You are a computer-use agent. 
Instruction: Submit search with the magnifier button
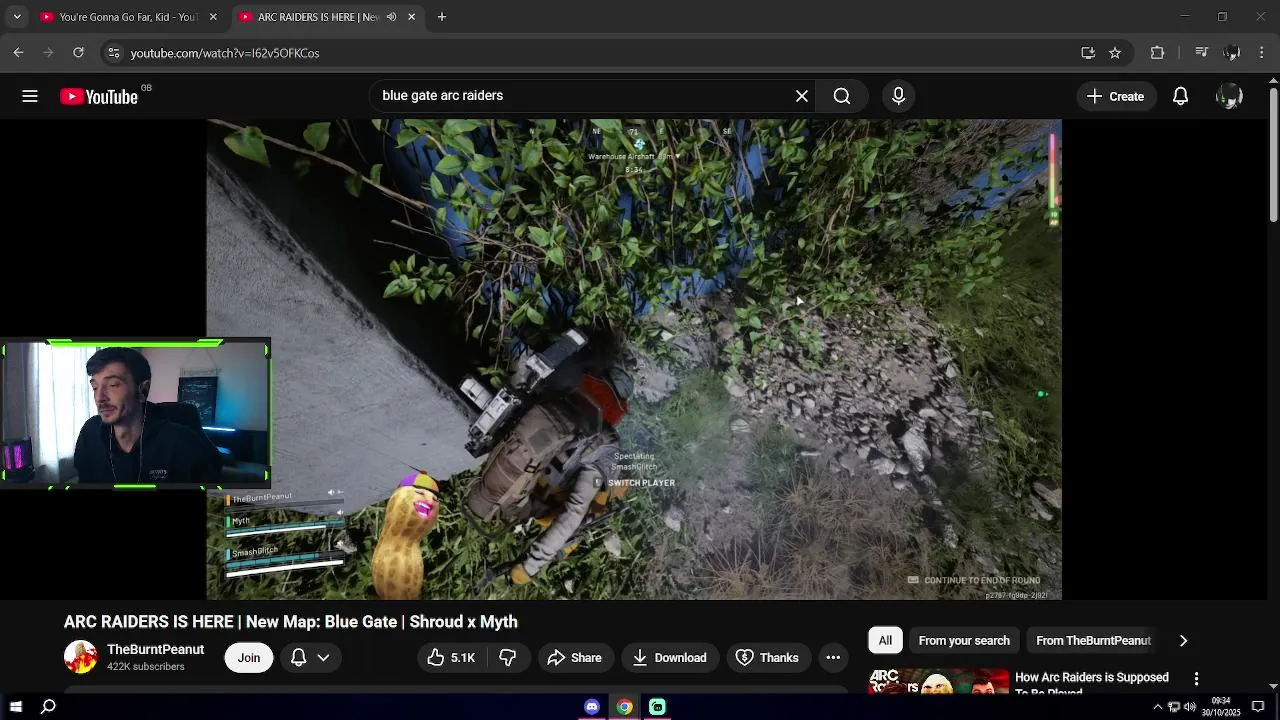coord(842,96)
